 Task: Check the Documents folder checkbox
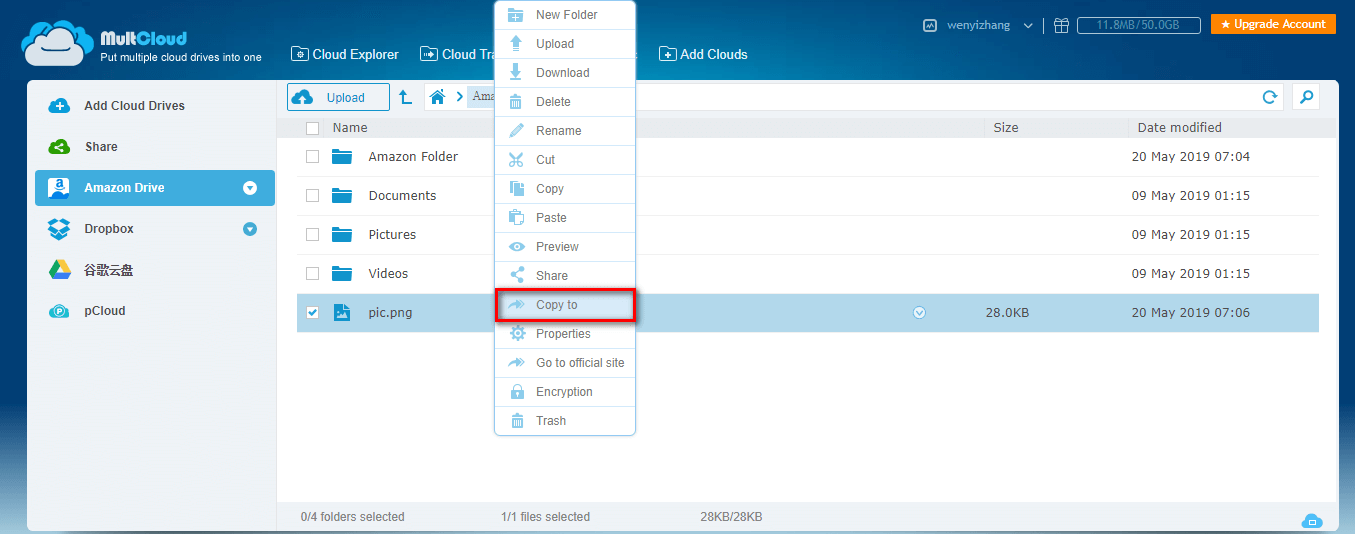(x=312, y=196)
